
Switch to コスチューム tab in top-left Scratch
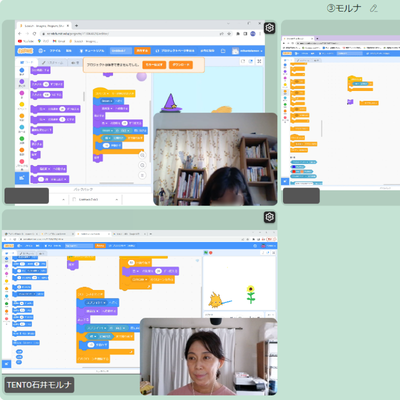pyautogui.click(x=52, y=62)
